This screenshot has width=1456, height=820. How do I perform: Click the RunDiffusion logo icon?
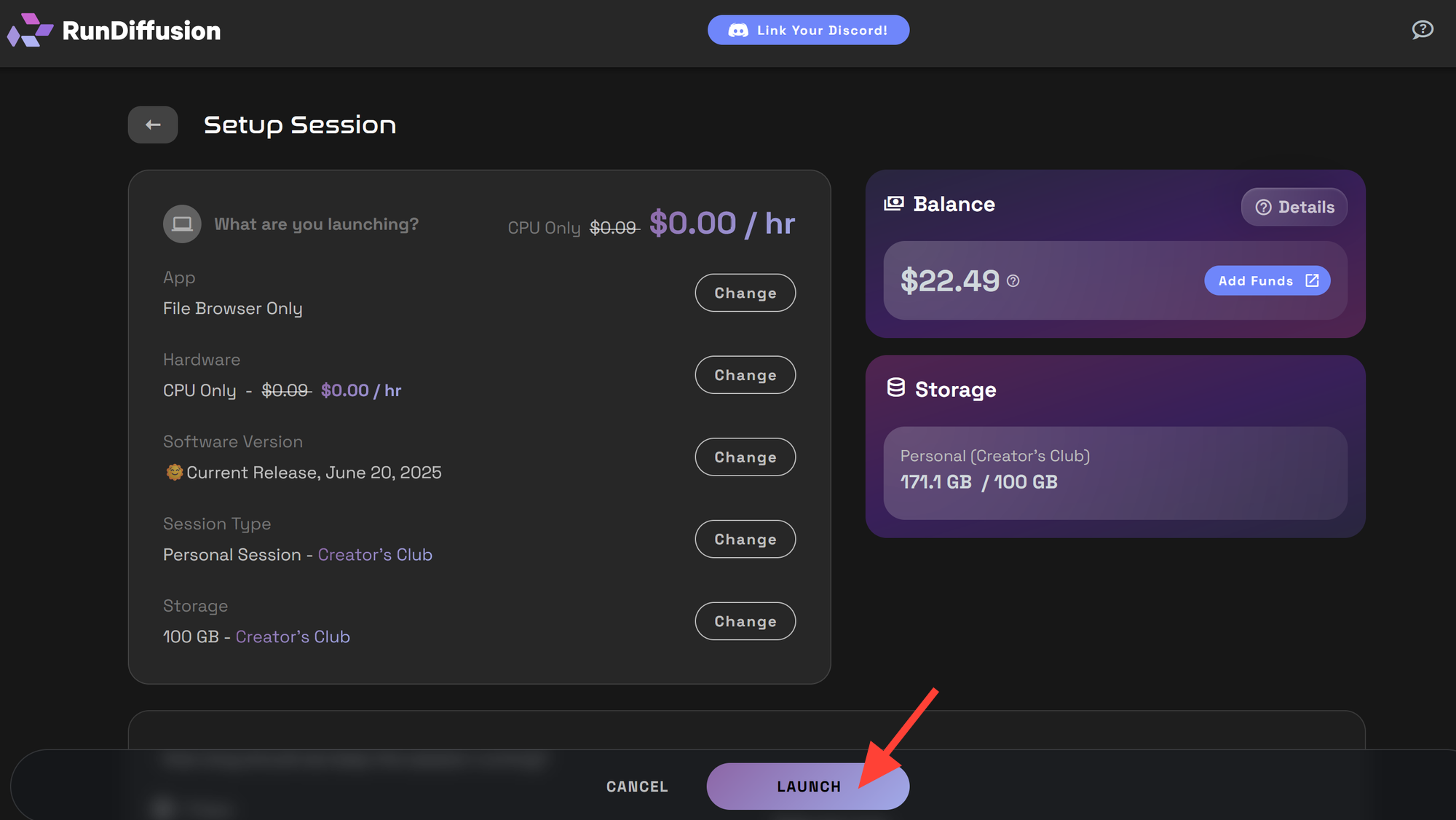(30, 30)
